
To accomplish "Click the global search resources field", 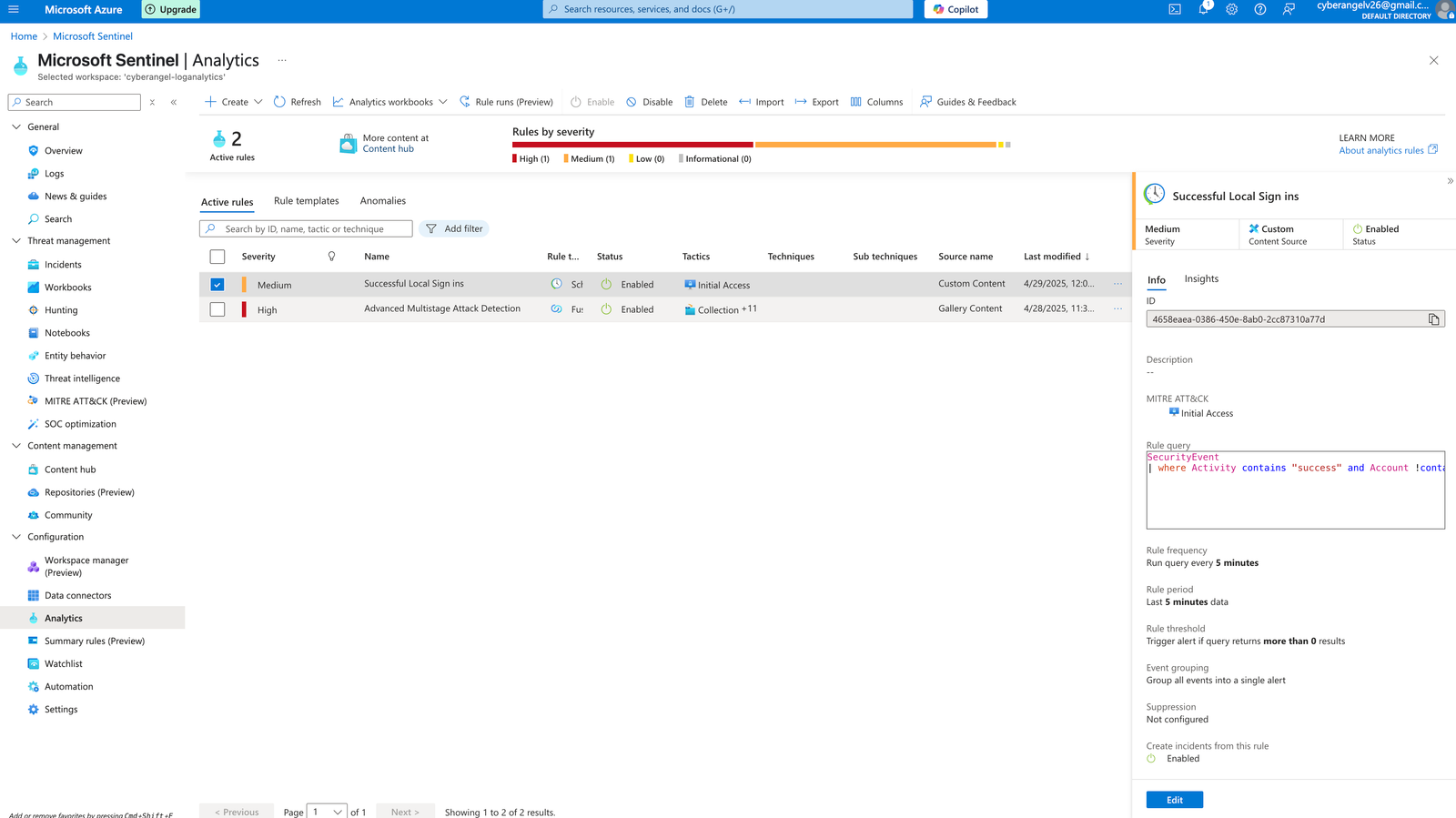I will [x=728, y=9].
